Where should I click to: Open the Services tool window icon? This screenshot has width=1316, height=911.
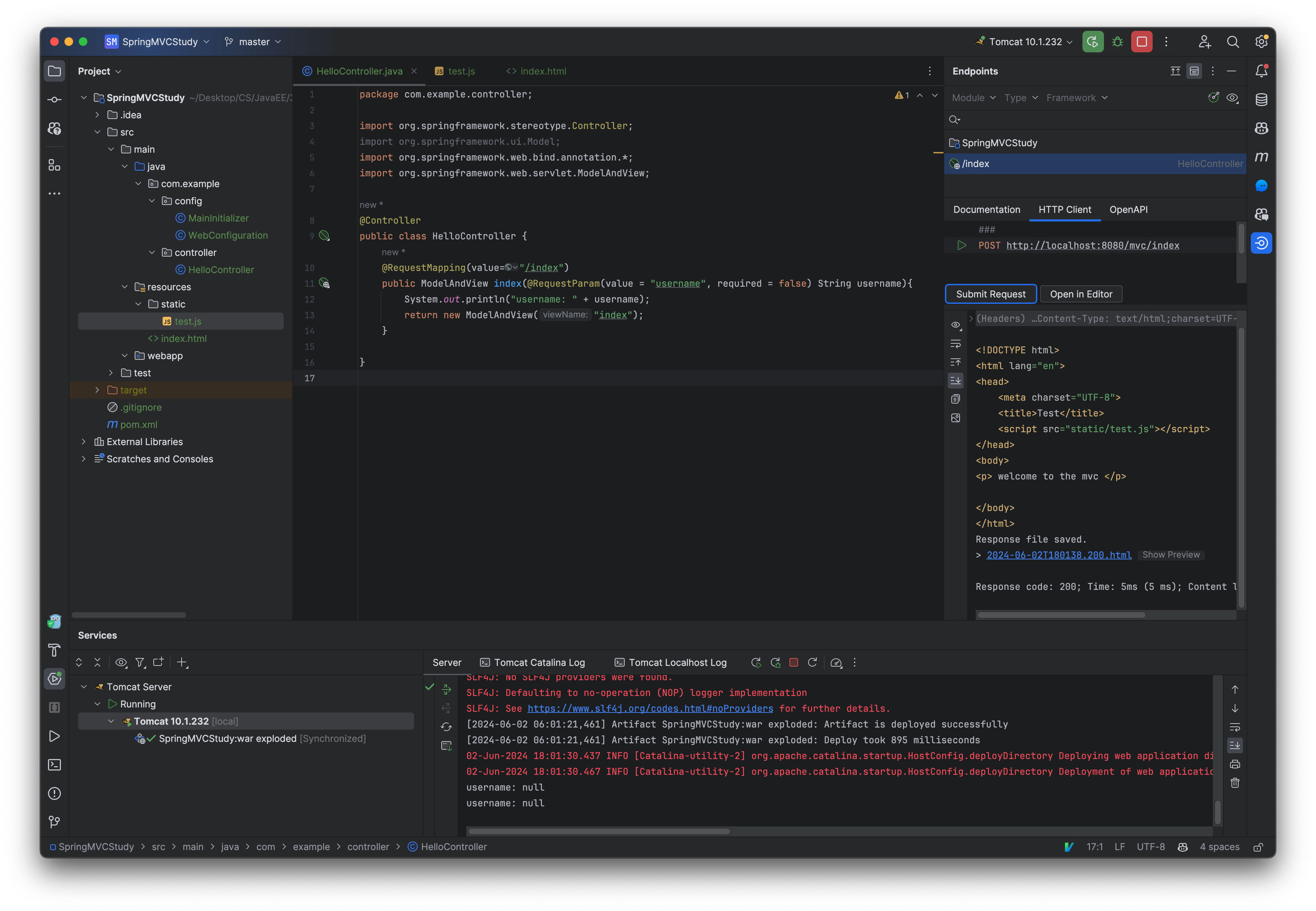pos(54,678)
